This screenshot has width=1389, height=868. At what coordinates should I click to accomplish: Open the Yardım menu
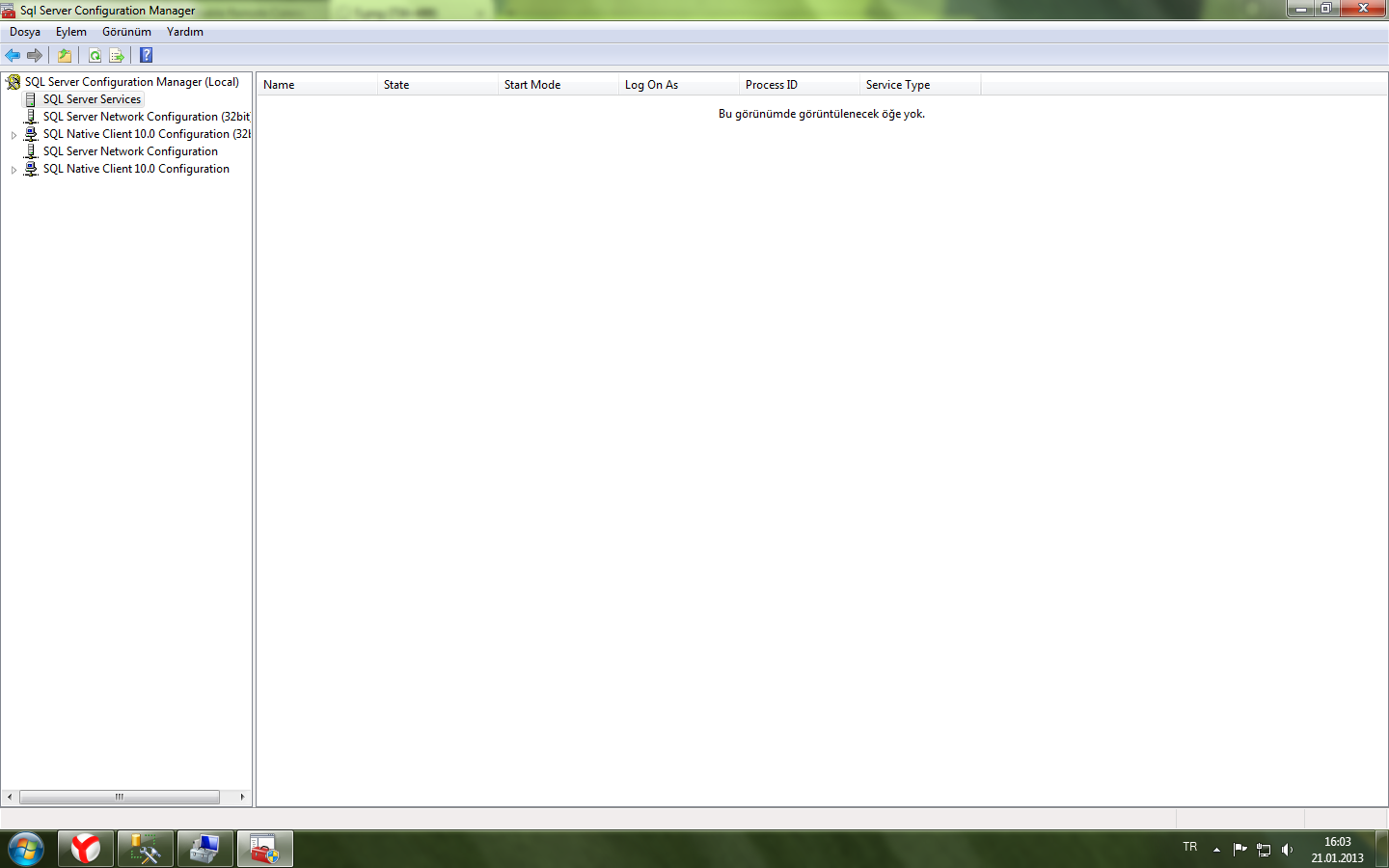tap(185, 32)
